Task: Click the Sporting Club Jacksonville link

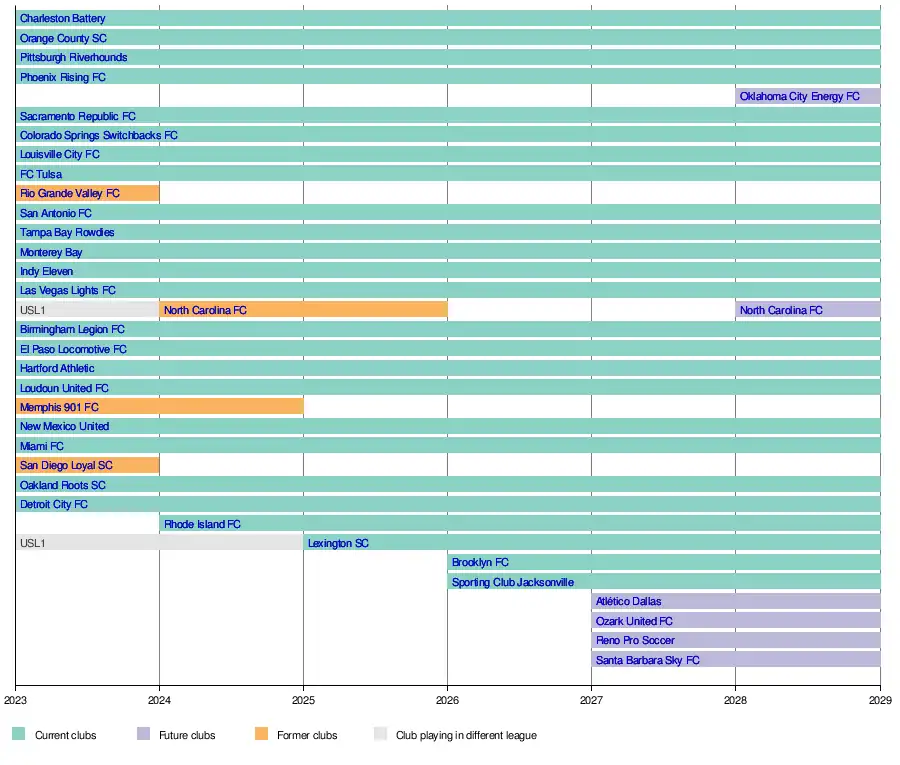Action: pos(513,583)
